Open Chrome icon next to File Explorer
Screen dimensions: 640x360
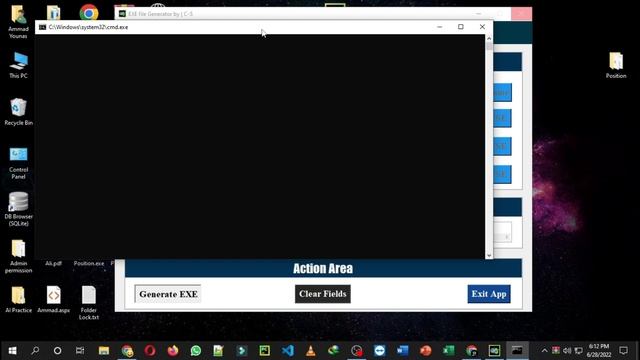point(127,351)
